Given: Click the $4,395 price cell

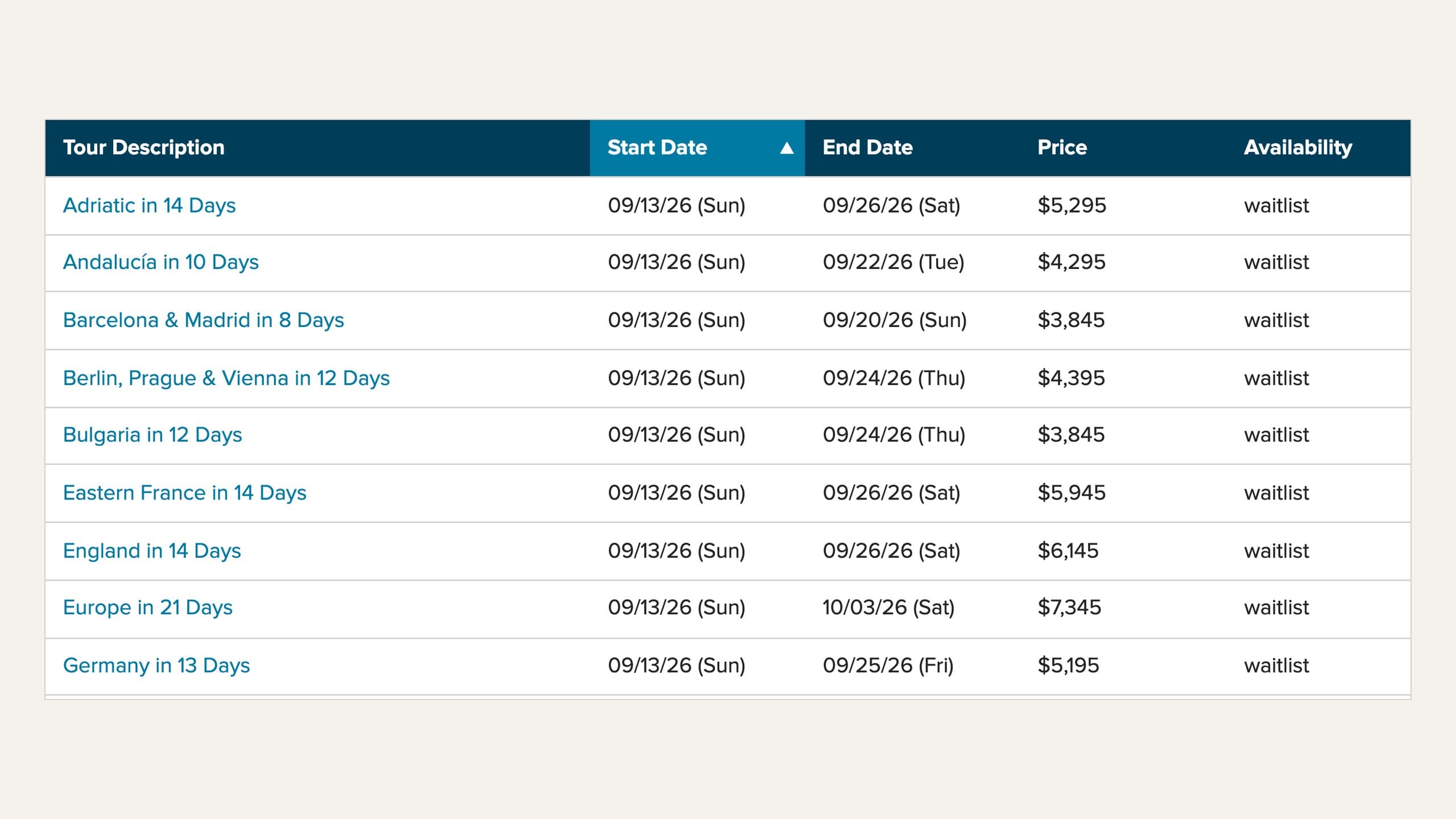Looking at the screenshot, I should 1071,378.
